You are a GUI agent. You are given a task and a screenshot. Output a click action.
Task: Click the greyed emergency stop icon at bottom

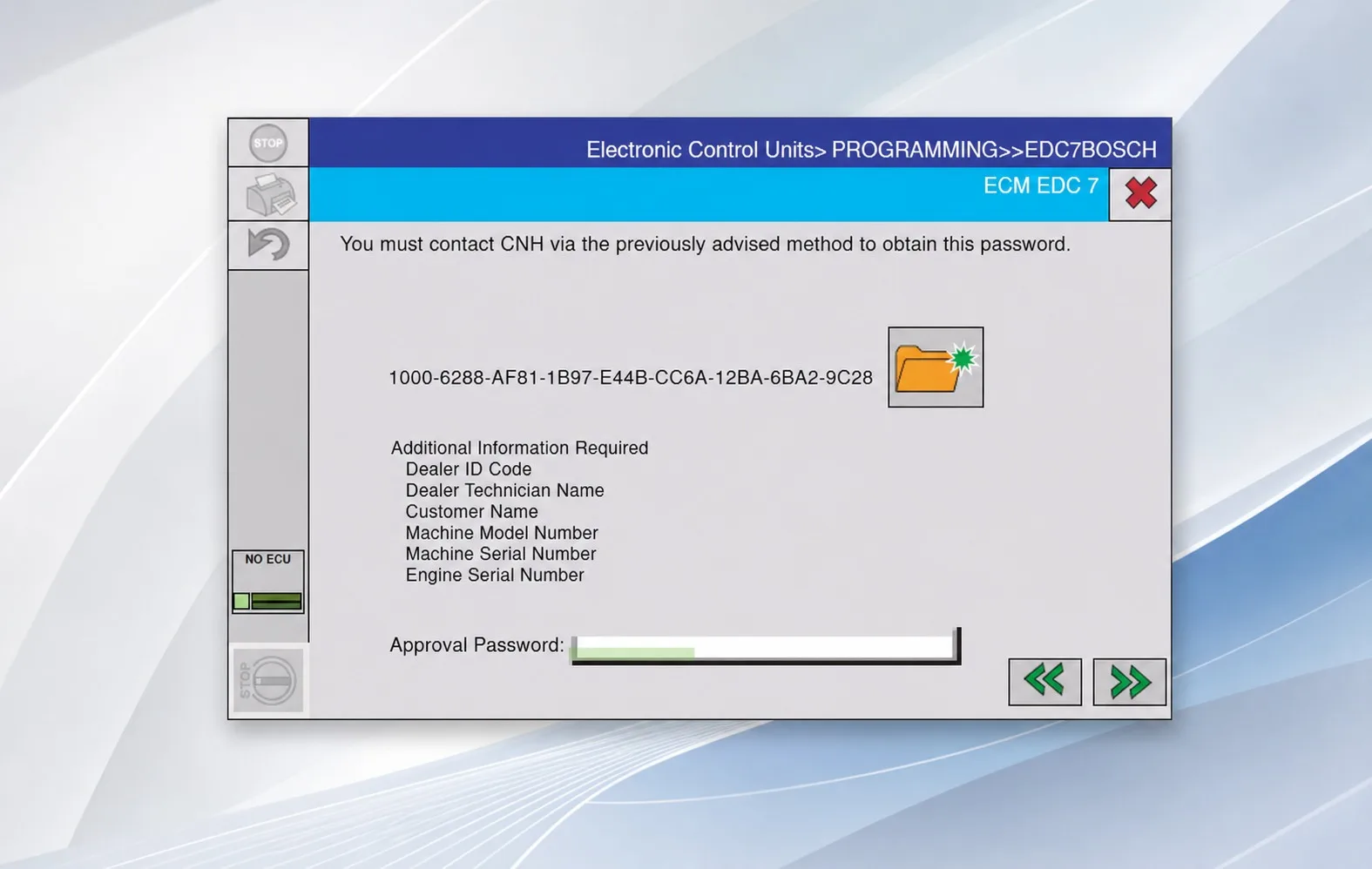click(268, 680)
